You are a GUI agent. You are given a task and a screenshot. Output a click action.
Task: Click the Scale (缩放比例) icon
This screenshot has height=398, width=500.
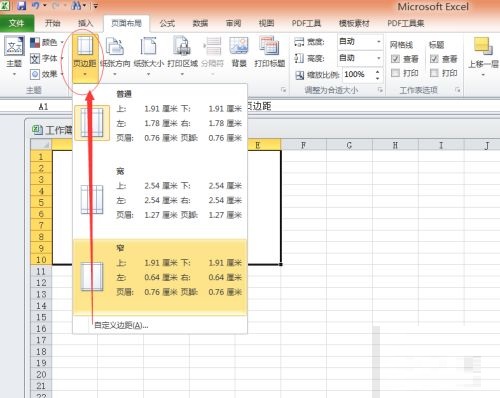tap(300, 75)
